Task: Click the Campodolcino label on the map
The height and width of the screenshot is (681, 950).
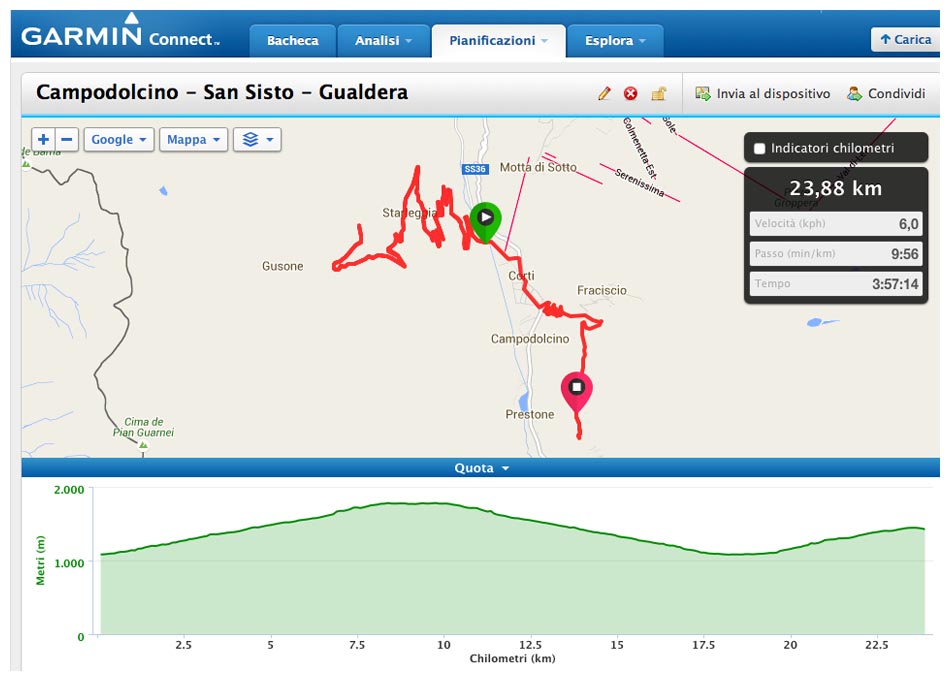Action: pyautogui.click(x=530, y=339)
